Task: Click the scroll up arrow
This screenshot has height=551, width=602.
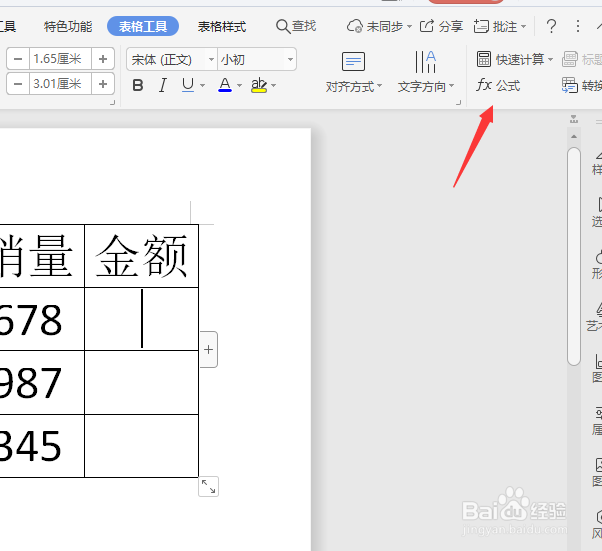Action: pyautogui.click(x=574, y=136)
